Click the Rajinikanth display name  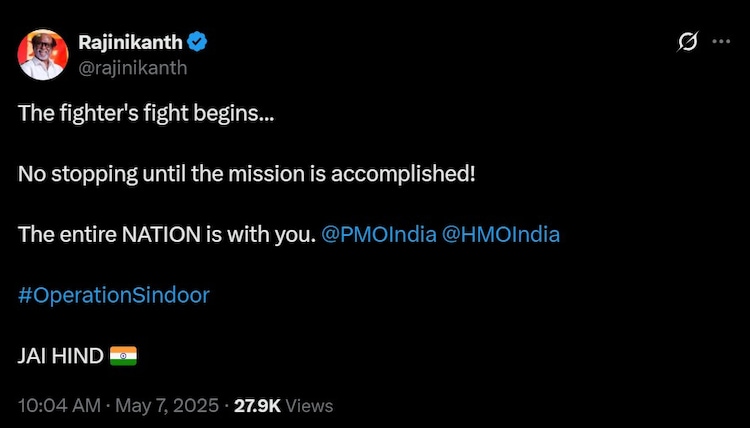(x=130, y=42)
